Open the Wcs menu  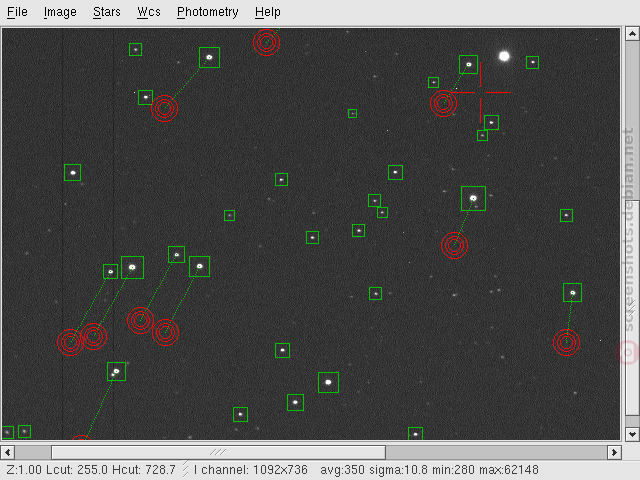[149, 12]
